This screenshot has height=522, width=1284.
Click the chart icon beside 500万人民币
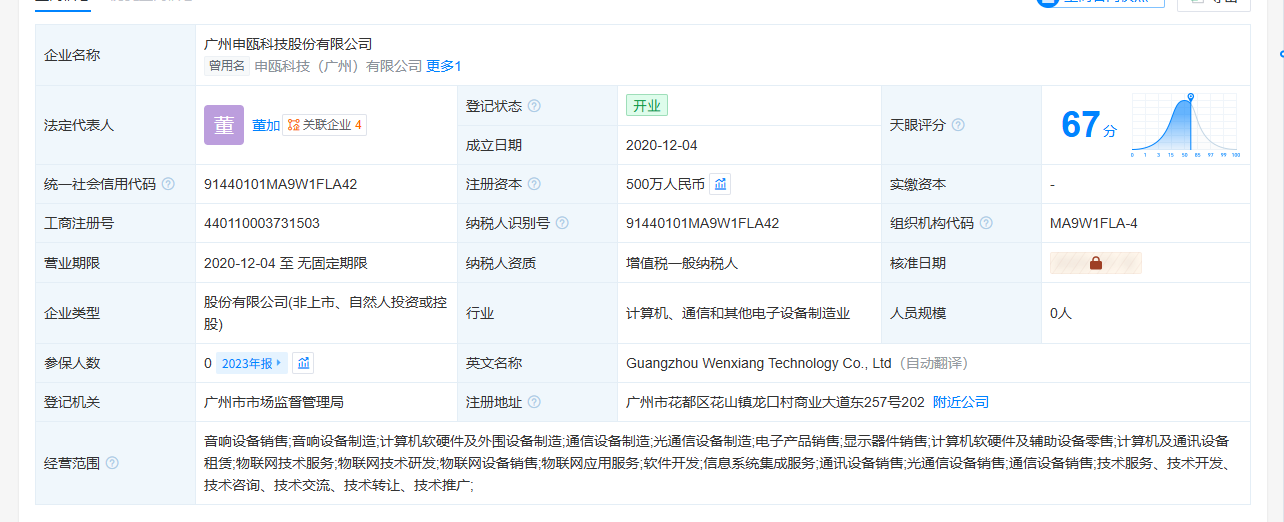(720, 184)
